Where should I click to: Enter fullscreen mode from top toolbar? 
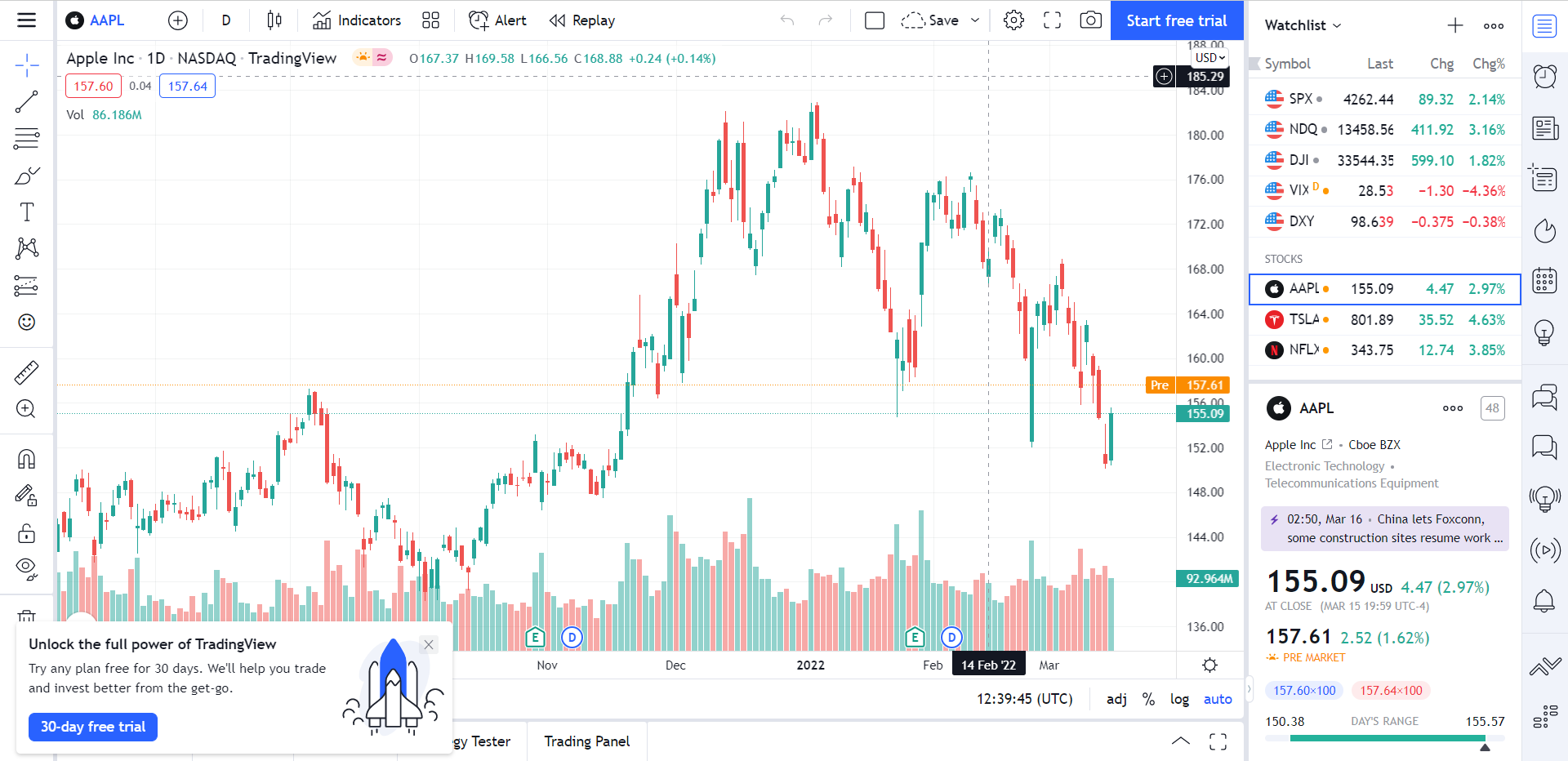pos(1053,20)
